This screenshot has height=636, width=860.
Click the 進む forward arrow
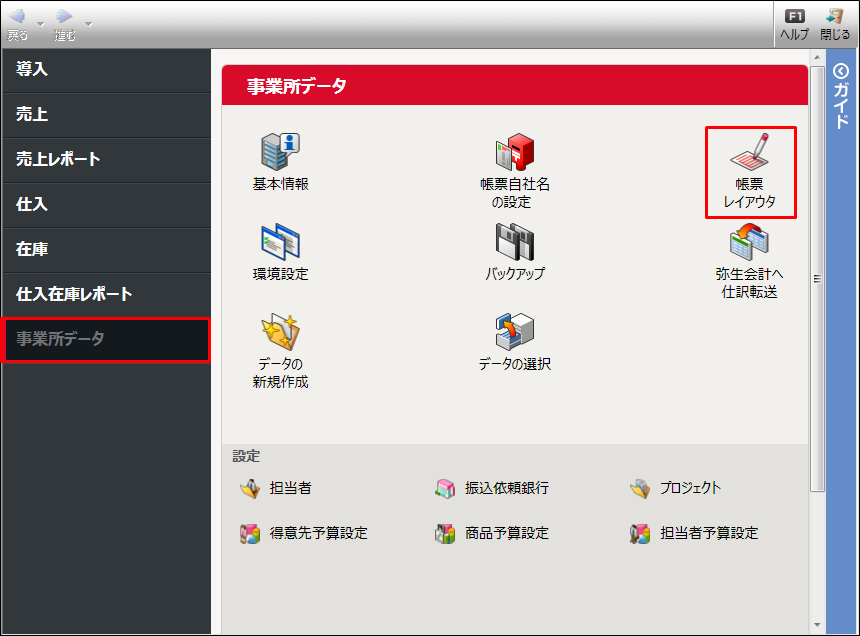click(x=64, y=17)
